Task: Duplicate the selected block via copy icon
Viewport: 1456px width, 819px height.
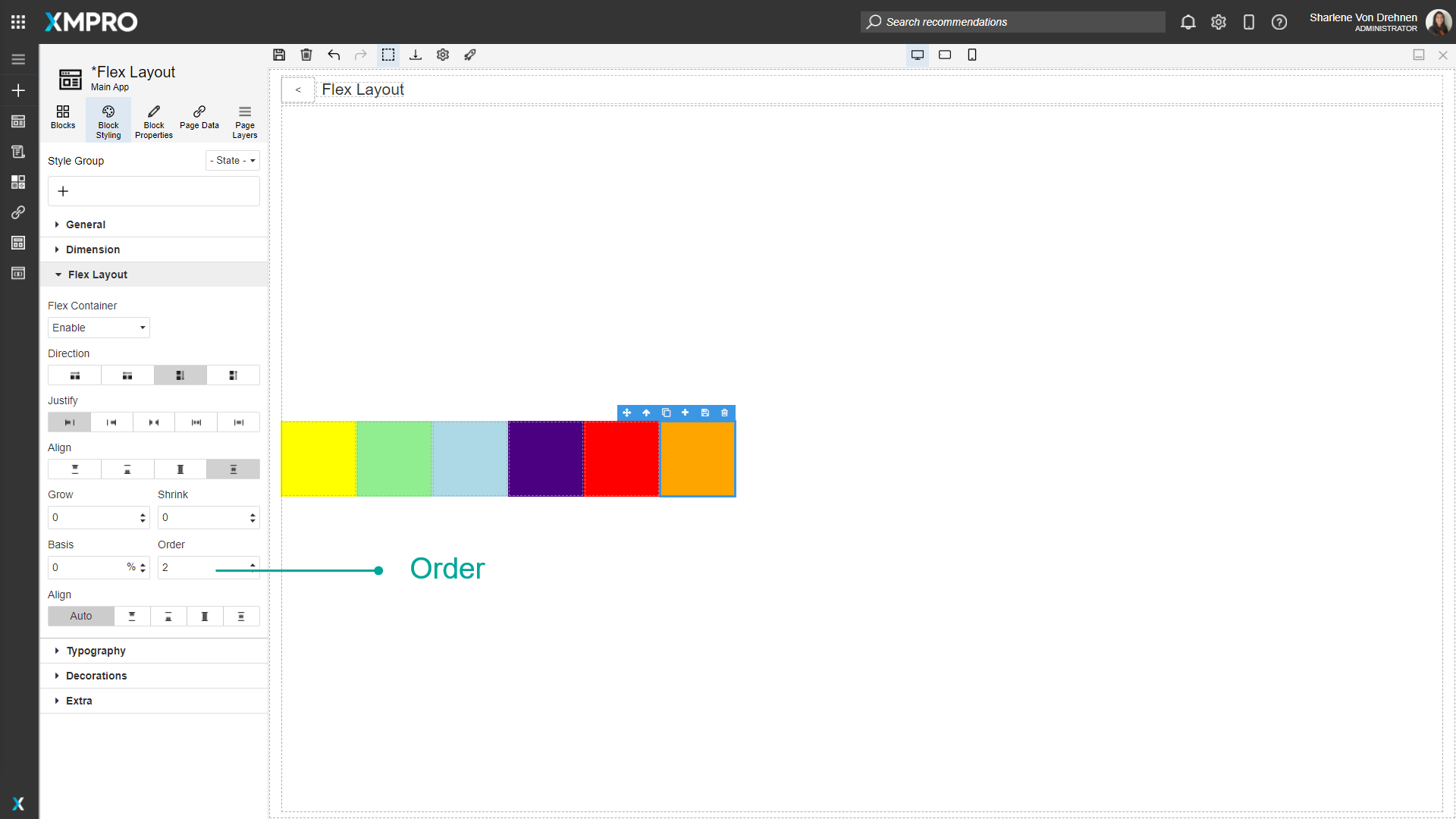Action: pyautogui.click(x=667, y=413)
